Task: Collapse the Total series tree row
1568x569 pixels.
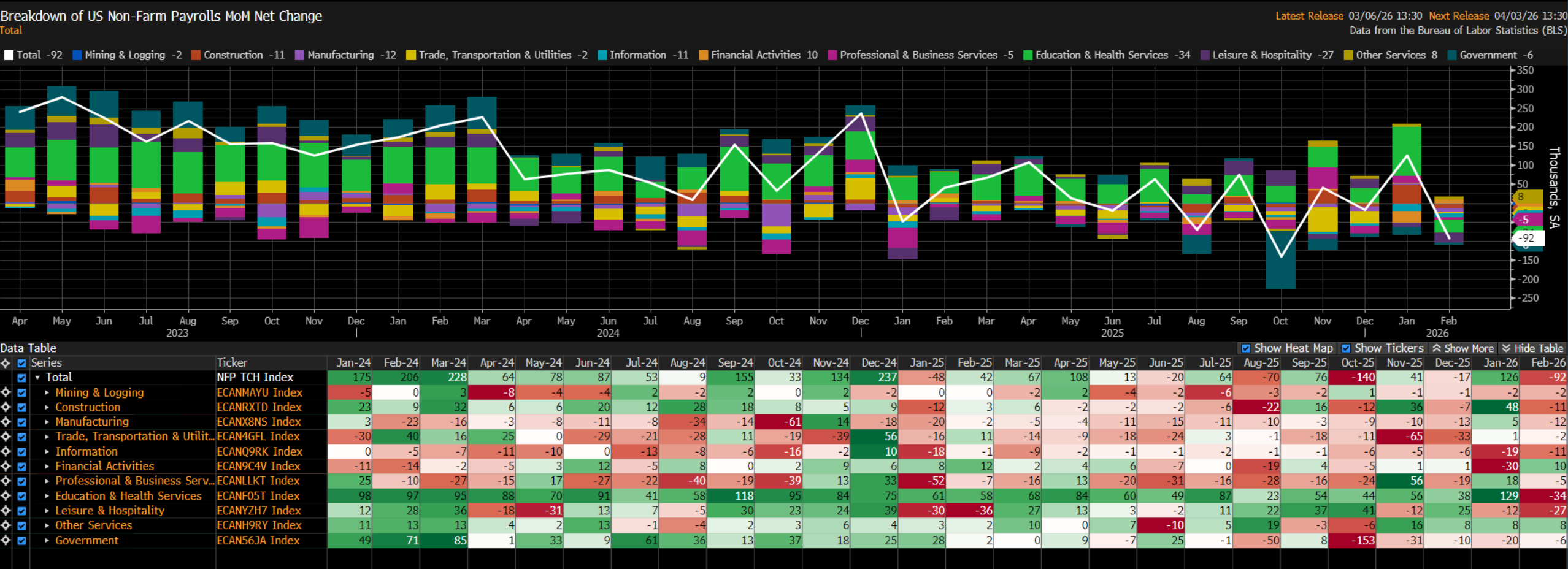Action: tap(37, 378)
